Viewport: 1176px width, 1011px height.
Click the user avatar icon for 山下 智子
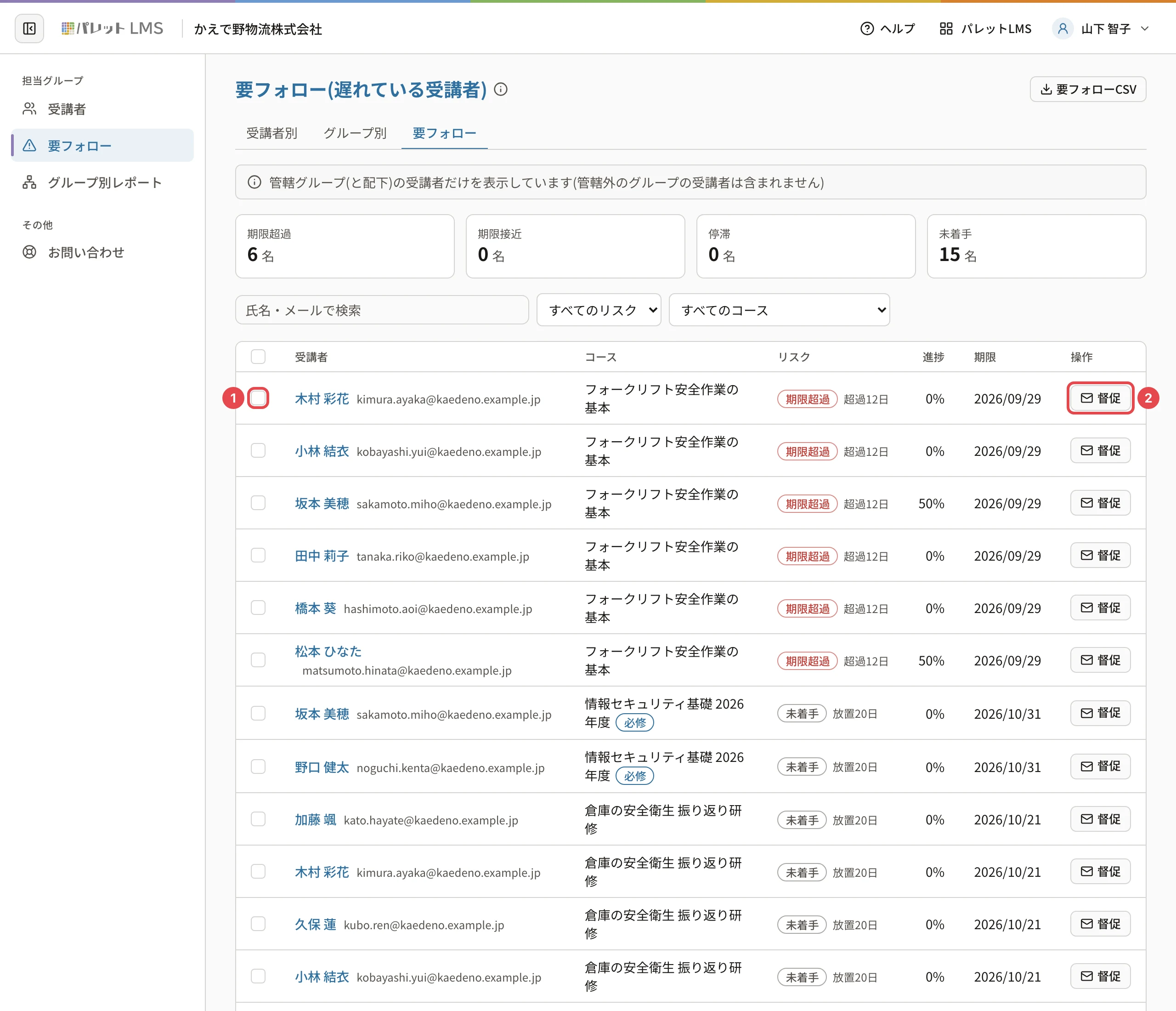[x=1062, y=28]
